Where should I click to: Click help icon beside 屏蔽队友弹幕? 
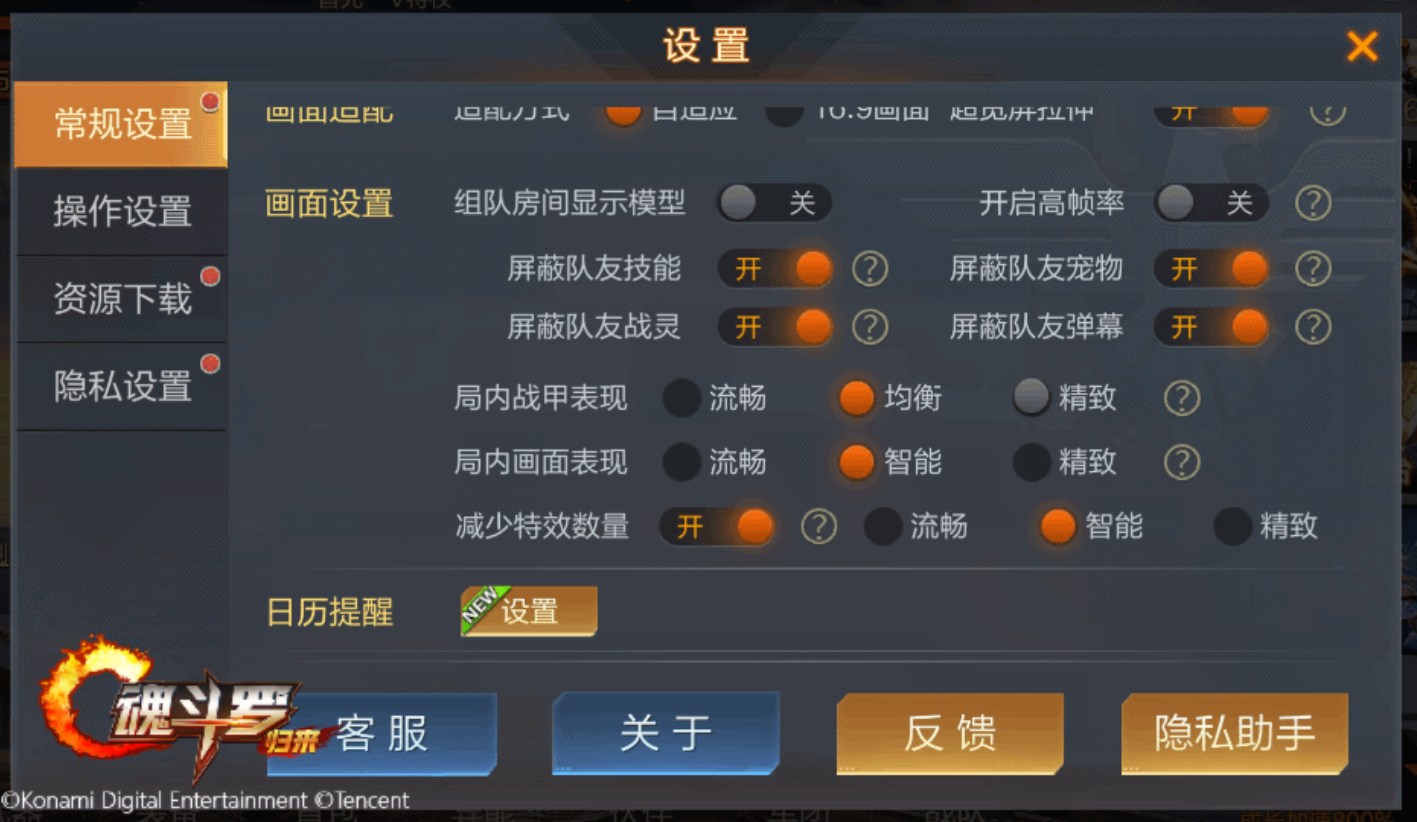1313,327
